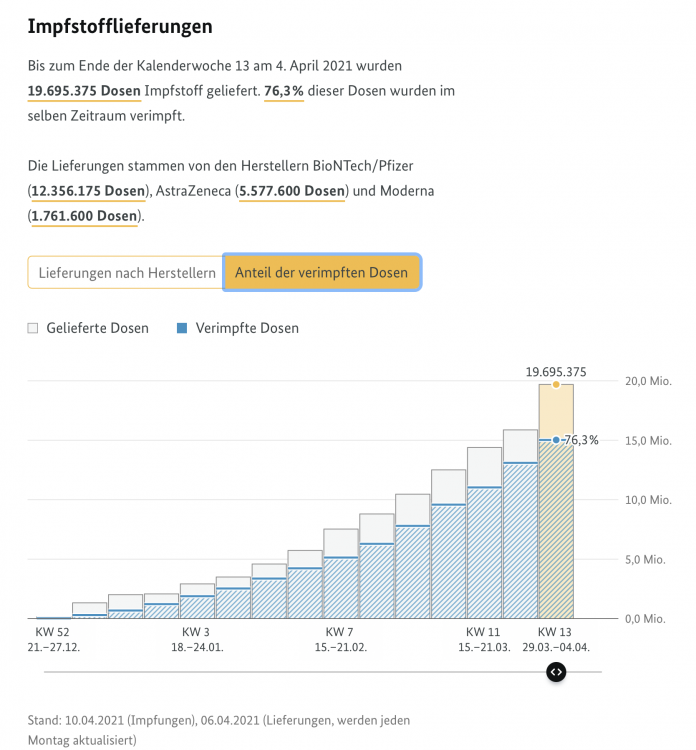Click the underlined 12.356.175 Dosen figure
Image resolution: width=696 pixels, height=750 pixels.
pyautogui.click(x=88, y=191)
